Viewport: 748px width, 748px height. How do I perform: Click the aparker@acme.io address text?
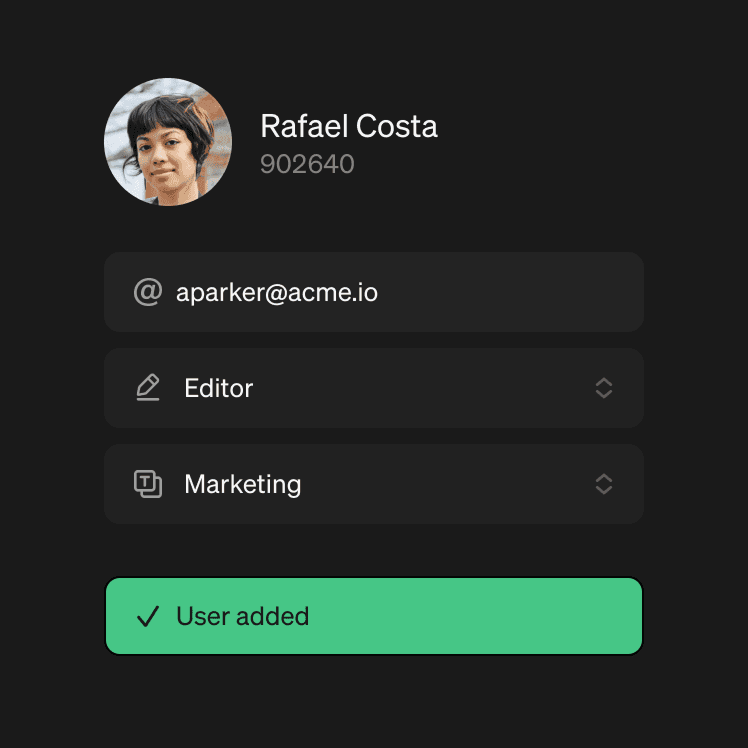click(277, 292)
